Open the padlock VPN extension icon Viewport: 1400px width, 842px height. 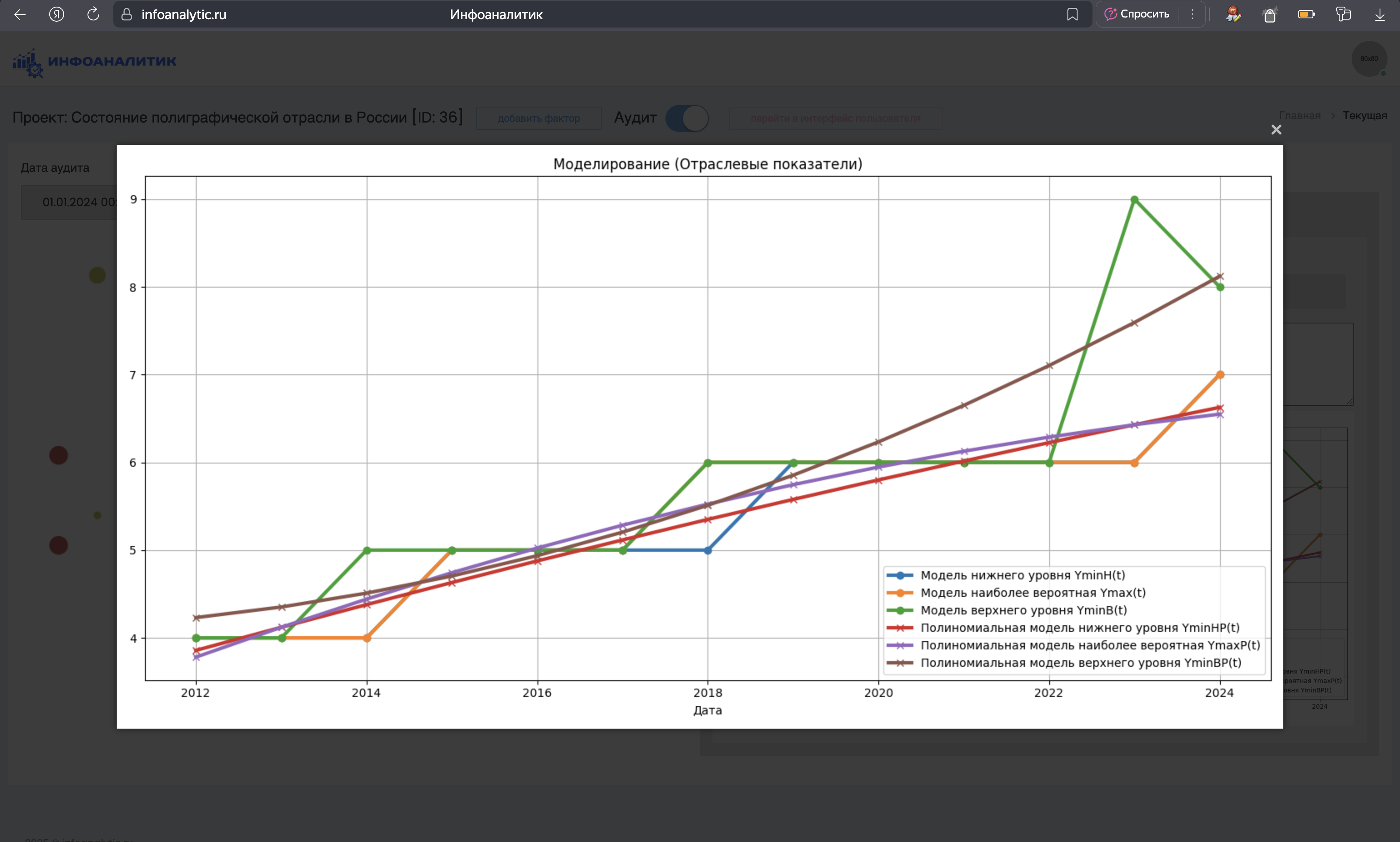(1270, 14)
